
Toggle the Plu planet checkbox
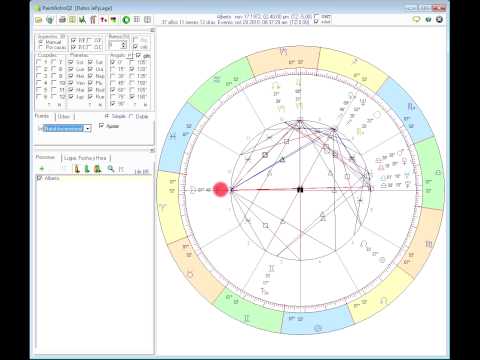[x=90, y=83]
